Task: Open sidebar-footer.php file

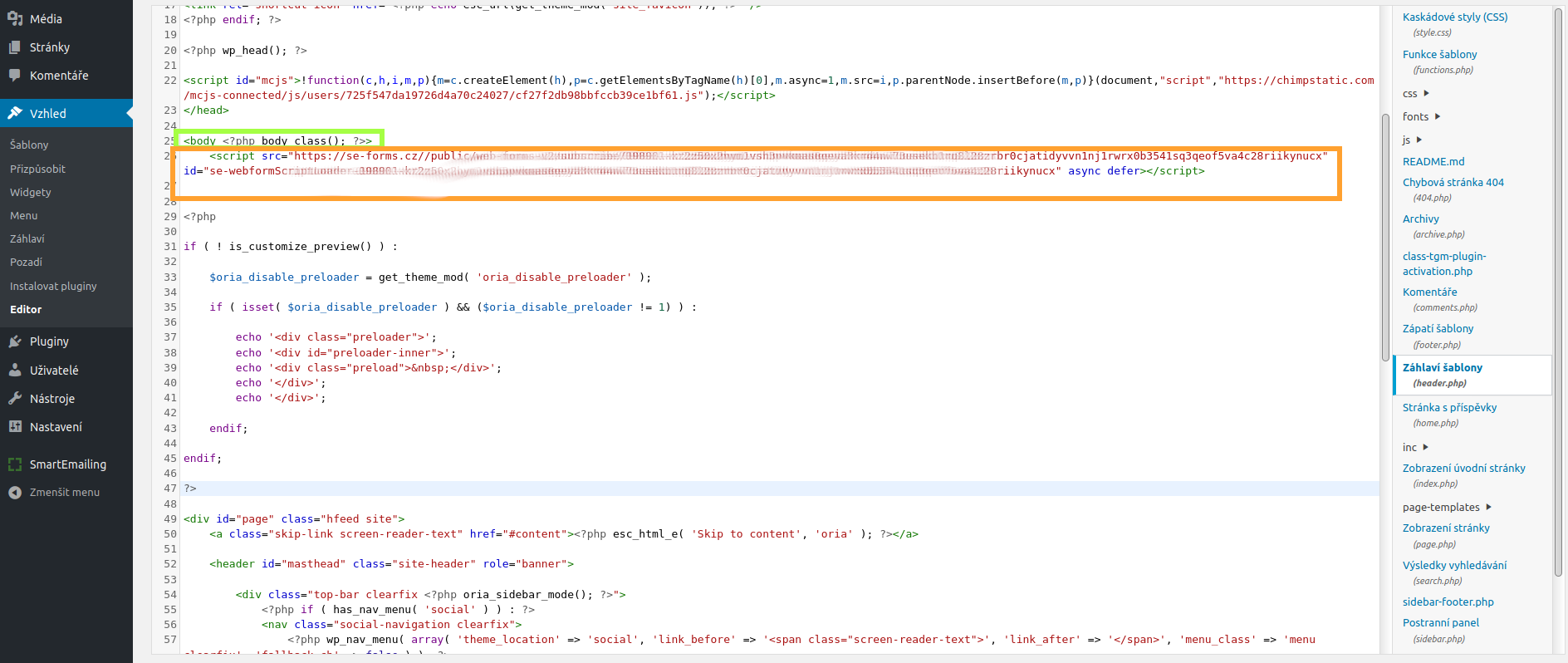Action: click(x=1448, y=602)
